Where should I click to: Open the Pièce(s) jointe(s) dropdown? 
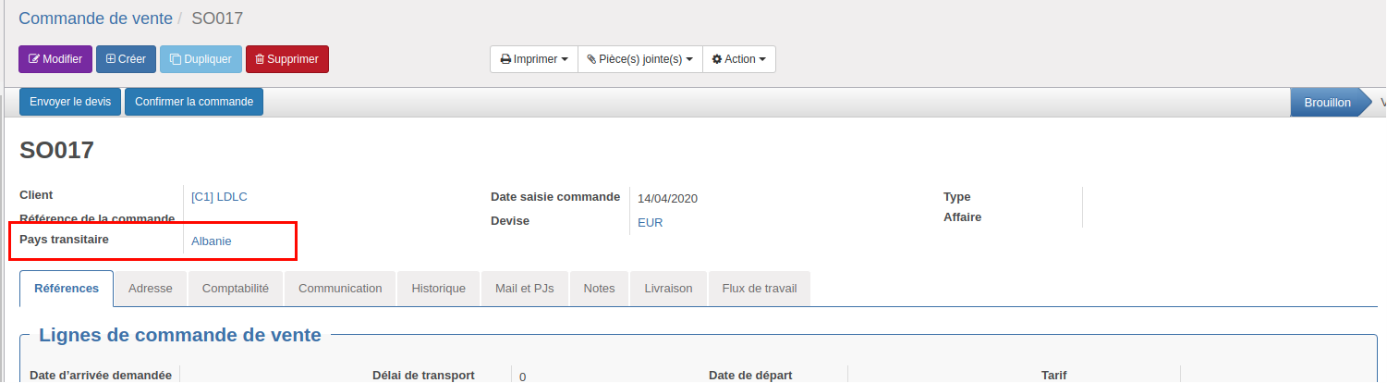(x=640, y=59)
